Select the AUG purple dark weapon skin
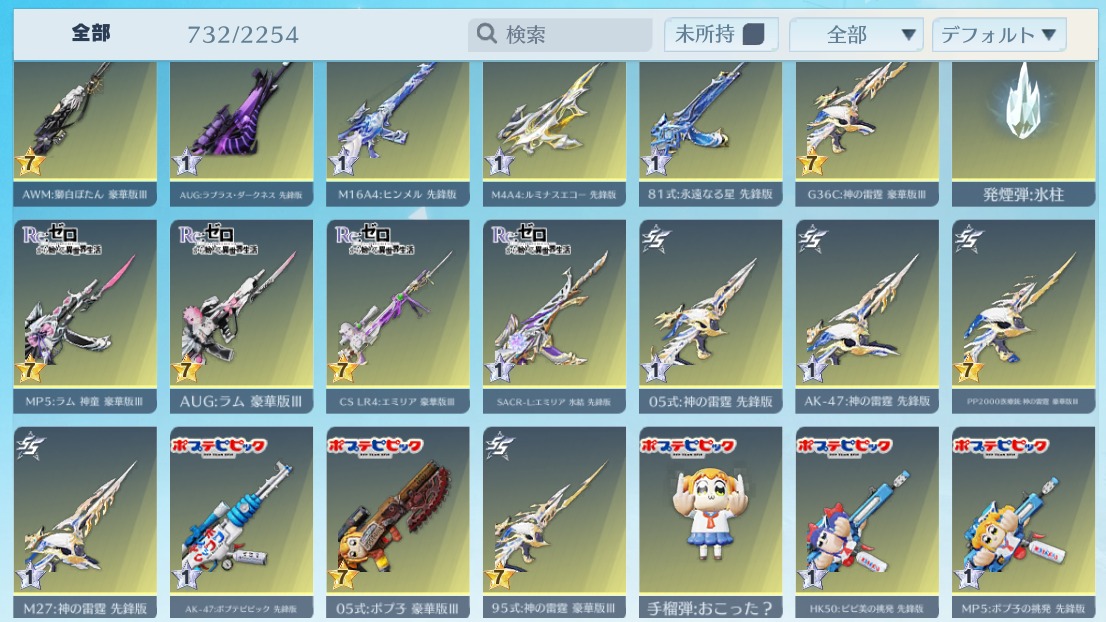The height and width of the screenshot is (622, 1106). (241, 134)
